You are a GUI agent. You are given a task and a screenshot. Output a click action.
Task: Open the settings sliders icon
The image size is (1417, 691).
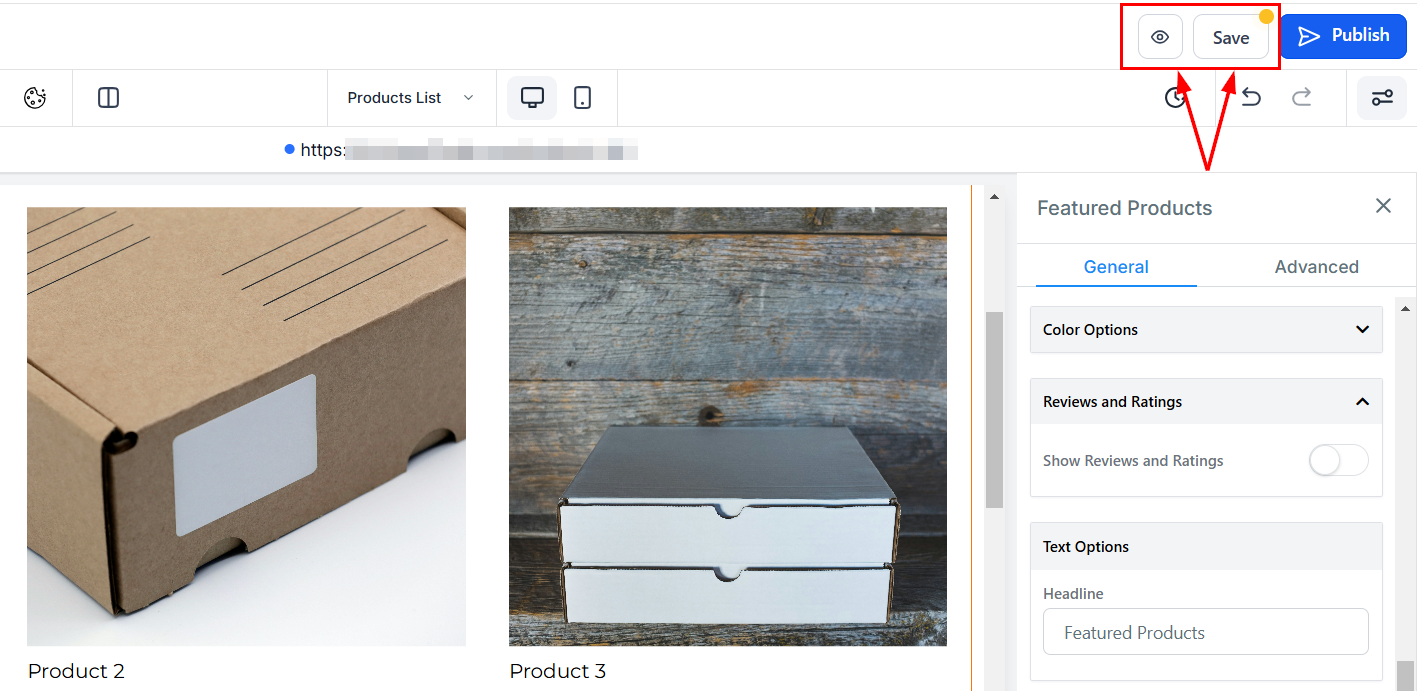point(1381,98)
